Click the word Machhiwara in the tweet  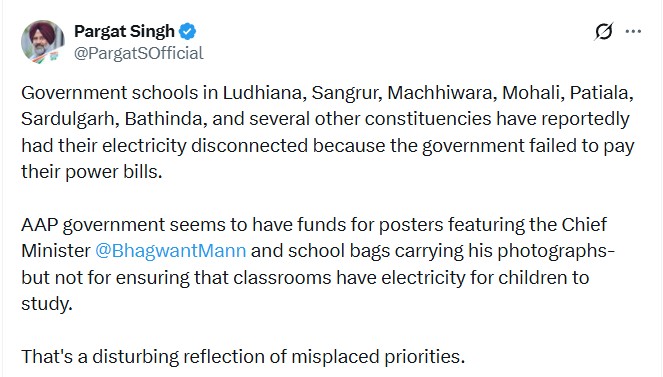click(x=442, y=93)
